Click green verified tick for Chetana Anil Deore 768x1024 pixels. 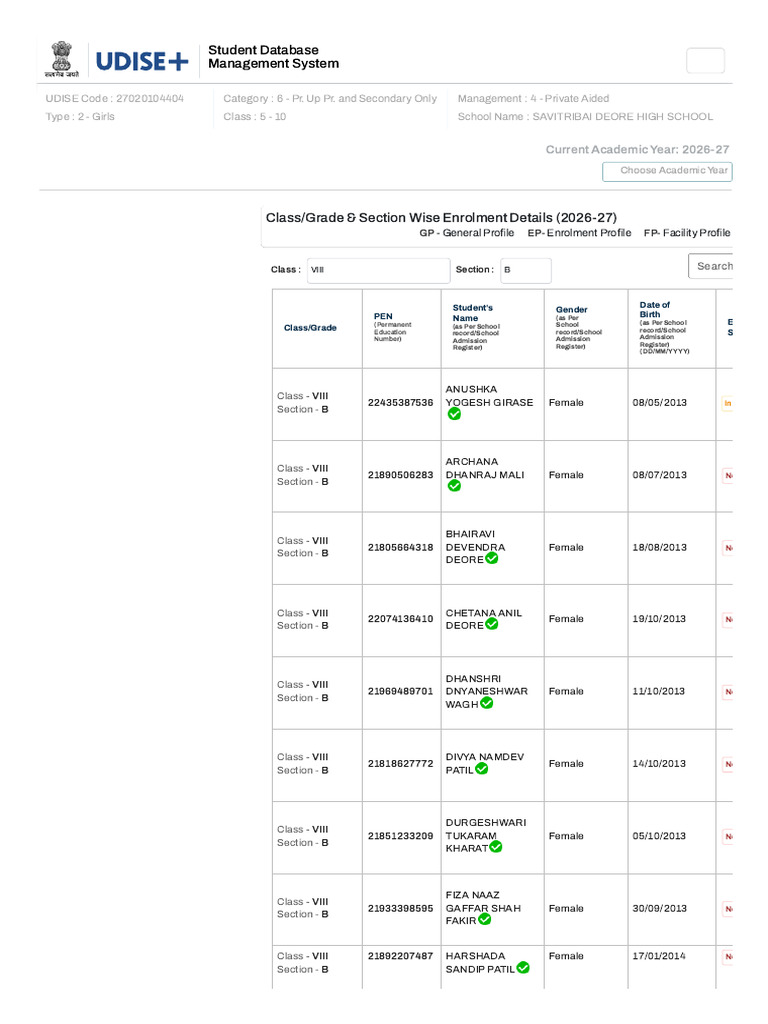(x=492, y=624)
